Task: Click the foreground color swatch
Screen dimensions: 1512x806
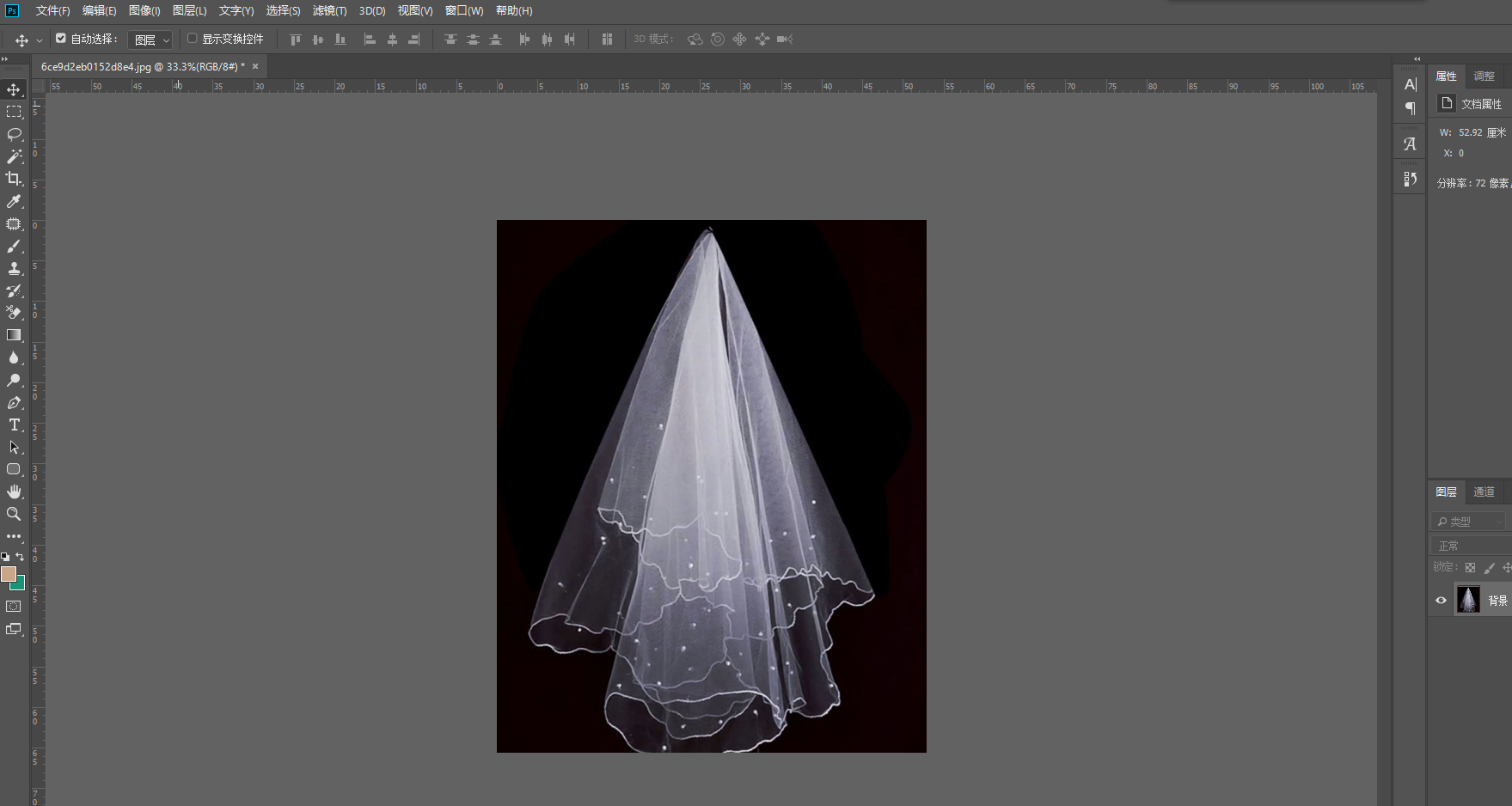Action: coord(9,574)
